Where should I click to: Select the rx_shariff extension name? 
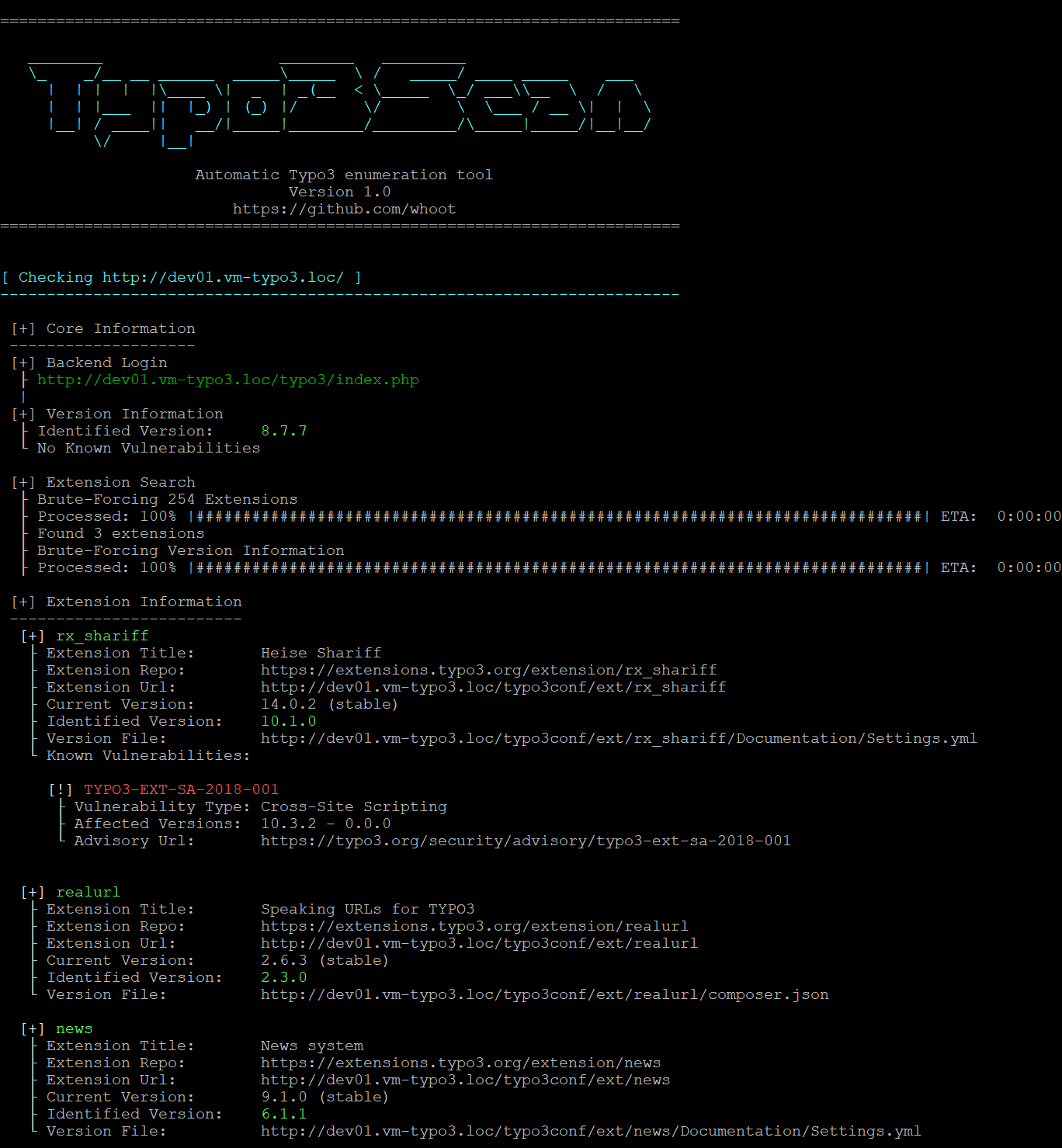click(102, 636)
